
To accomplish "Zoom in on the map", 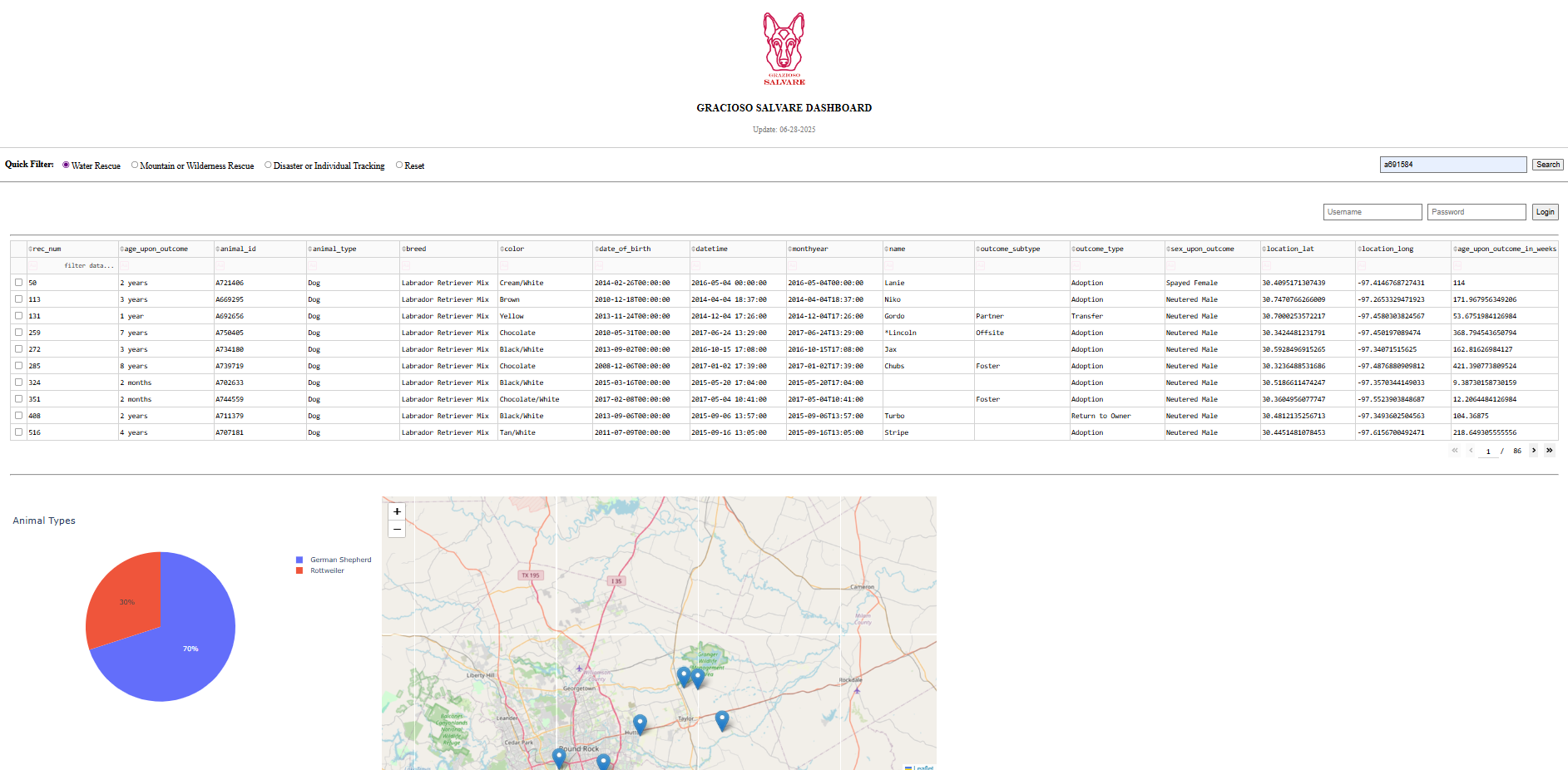I will tap(397, 511).
